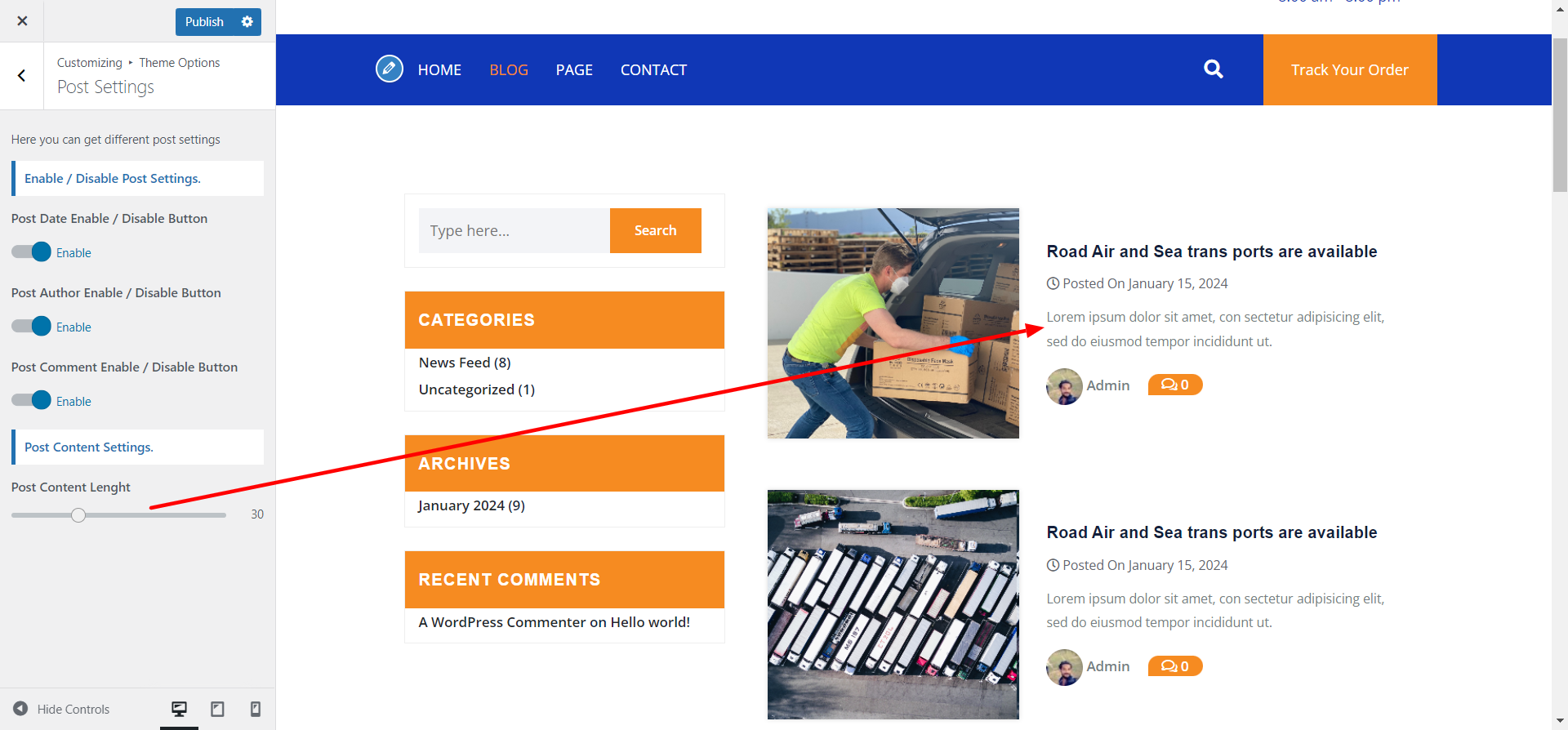Switch to mobile preview device icon

click(x=256, y=709)
